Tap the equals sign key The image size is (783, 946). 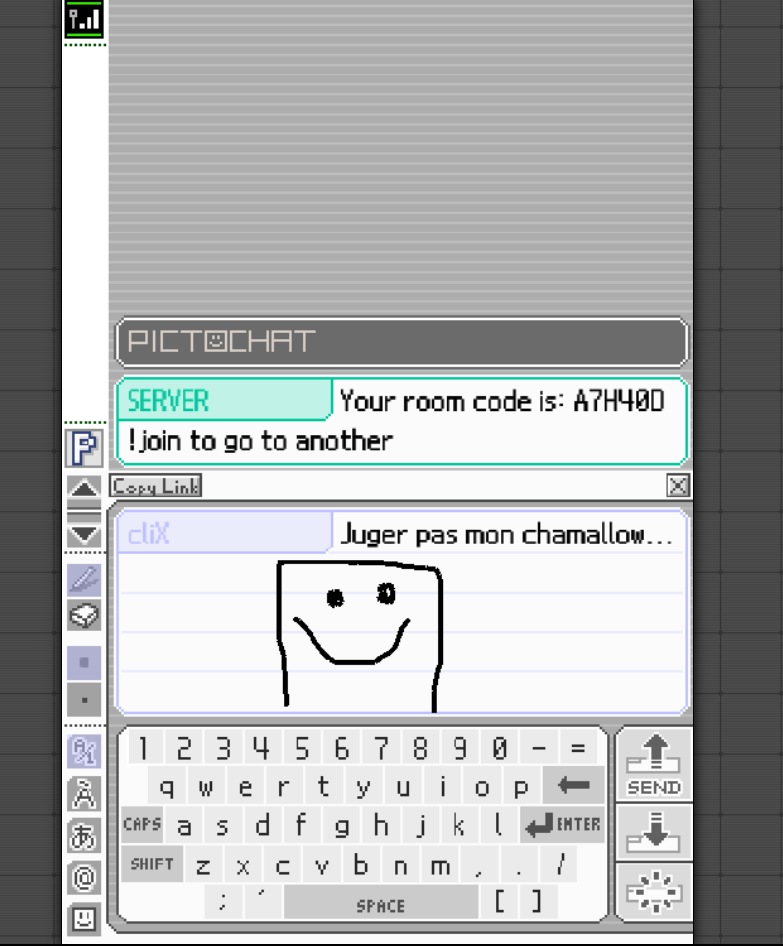pyautogui.click(x=578, y=748)
